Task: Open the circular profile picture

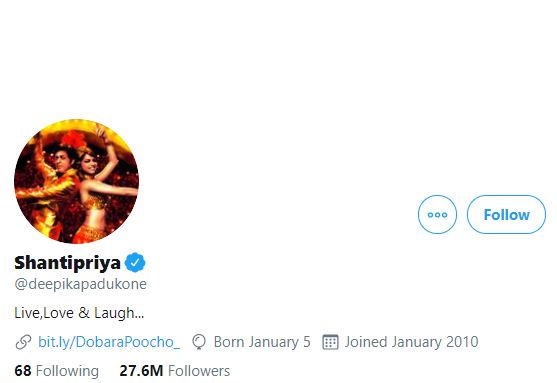Action: click(76, 181)
